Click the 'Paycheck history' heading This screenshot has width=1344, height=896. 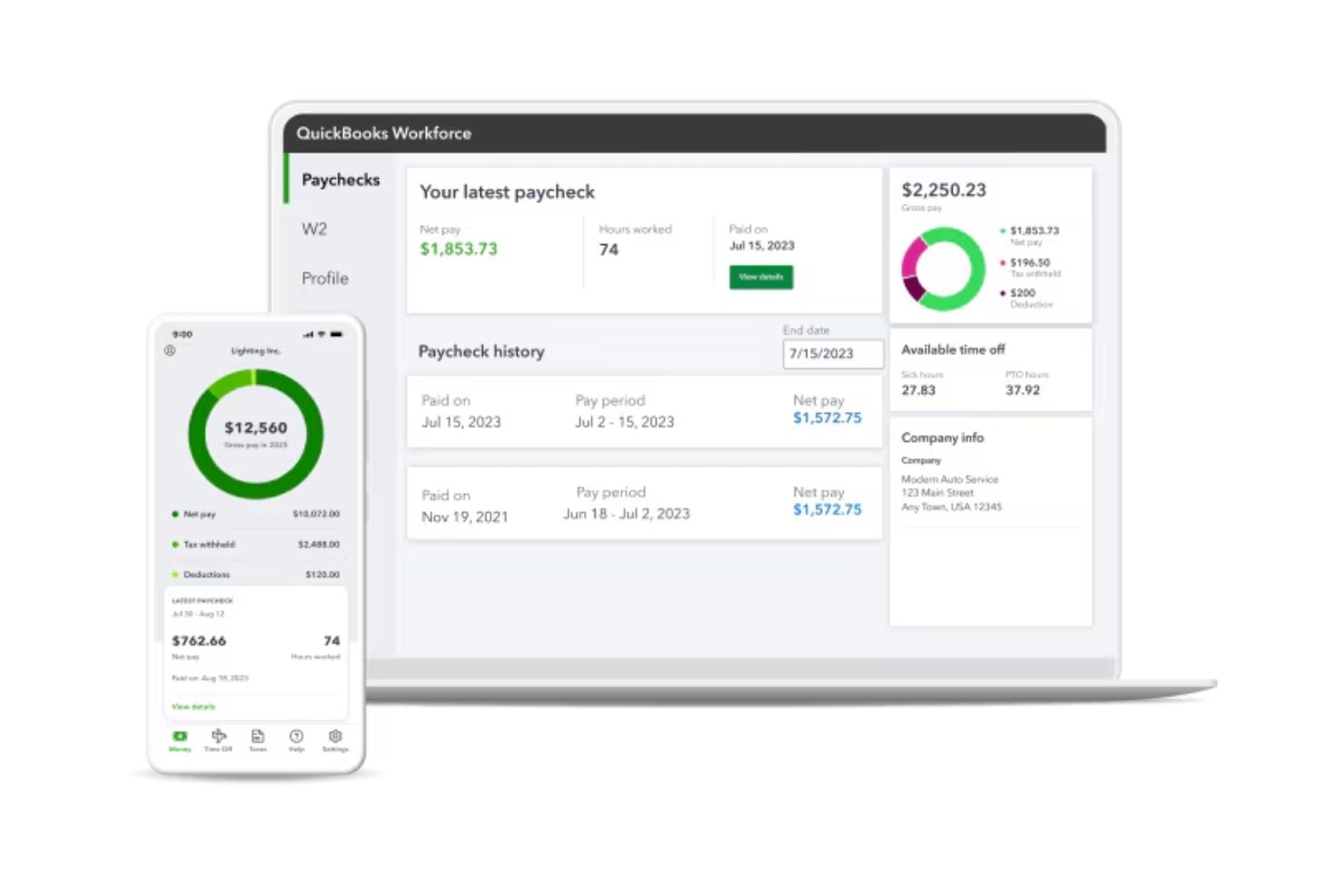coord(481,351)
